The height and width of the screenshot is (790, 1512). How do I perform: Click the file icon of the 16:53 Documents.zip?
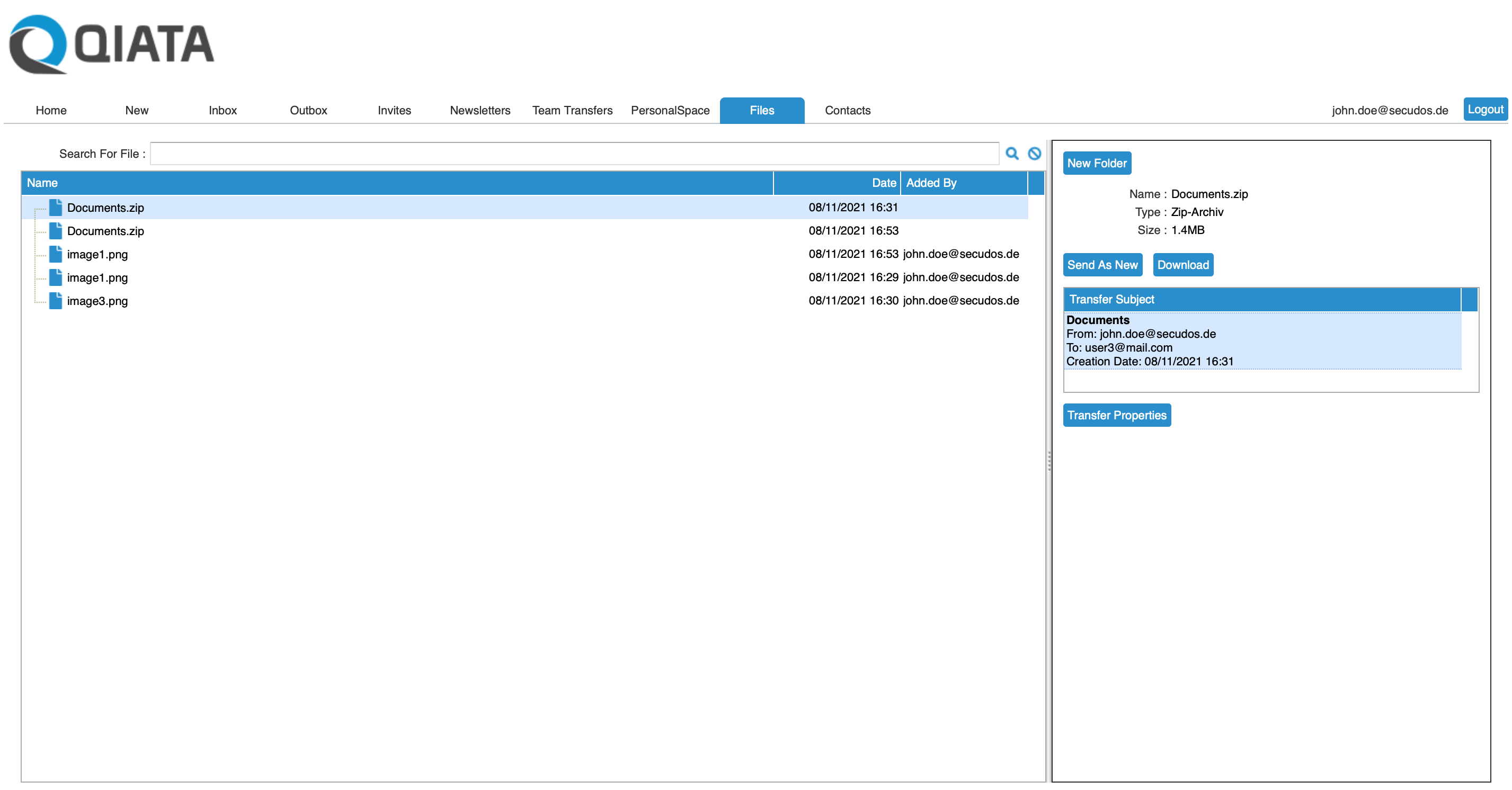(x=56, y=230)
